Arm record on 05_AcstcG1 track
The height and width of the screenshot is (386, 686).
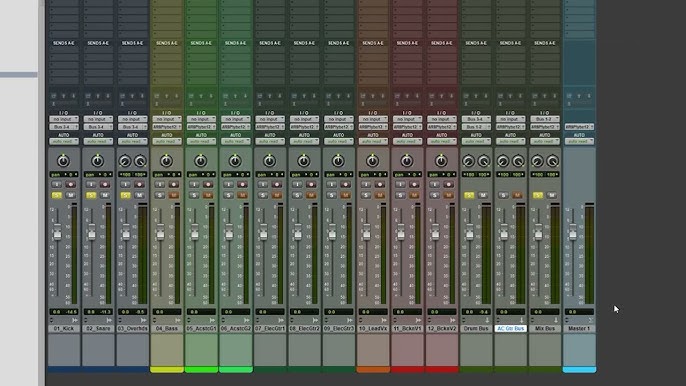pyautogui.click(x=208, y=185)
